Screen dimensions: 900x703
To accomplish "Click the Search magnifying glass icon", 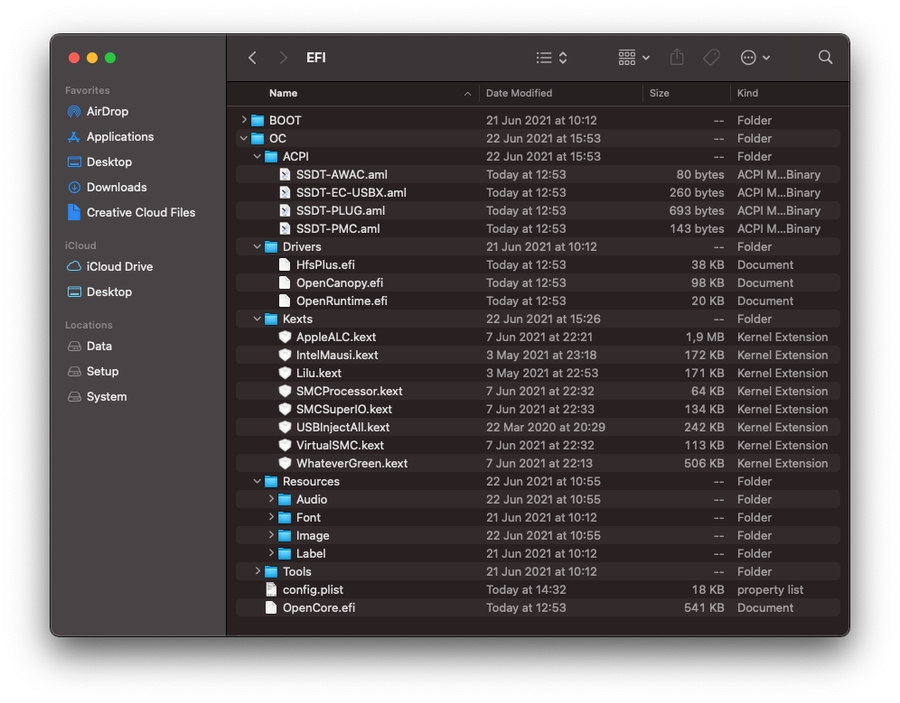I will (825, 58).
